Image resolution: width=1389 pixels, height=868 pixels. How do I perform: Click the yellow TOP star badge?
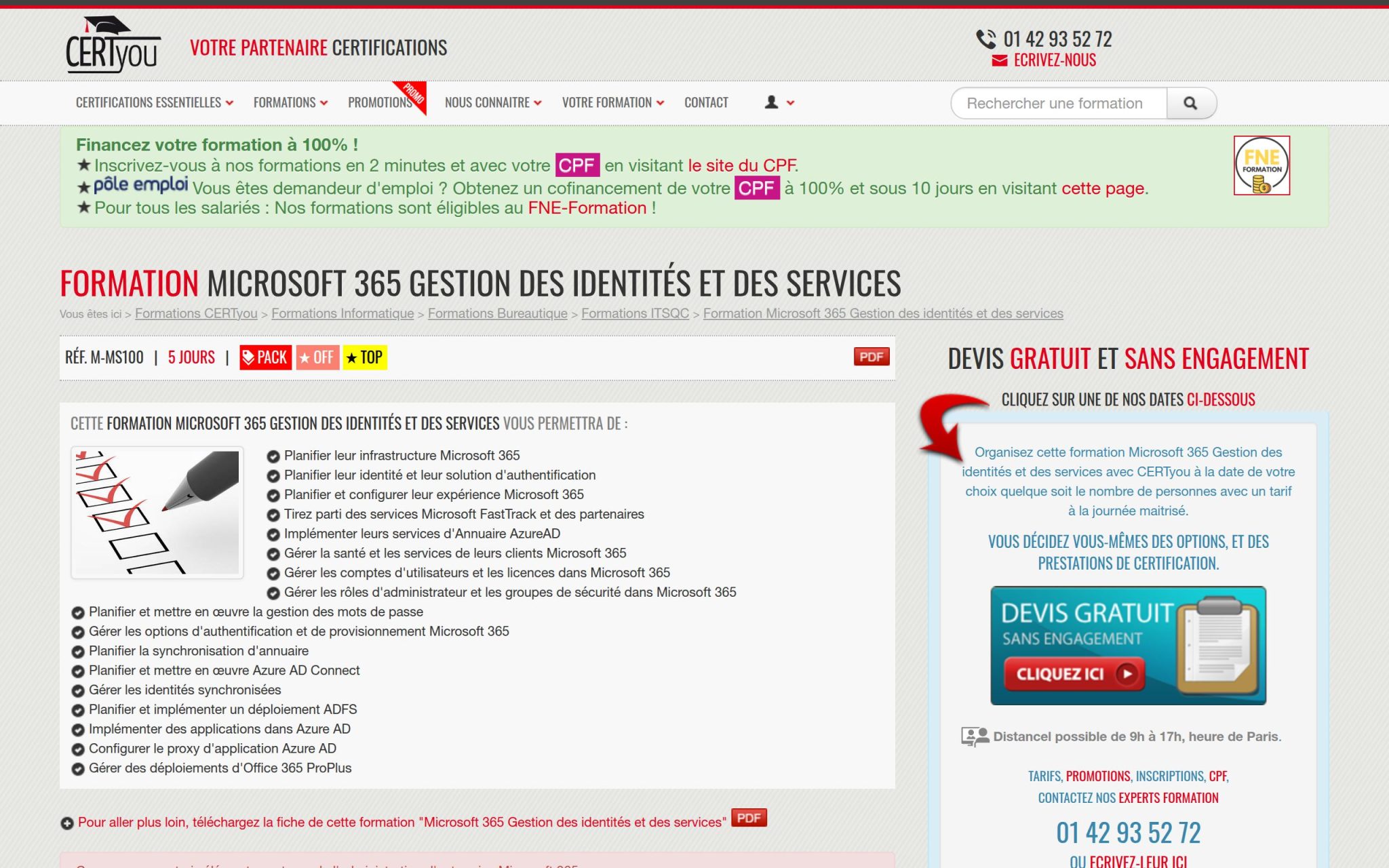tap(365, 357)
